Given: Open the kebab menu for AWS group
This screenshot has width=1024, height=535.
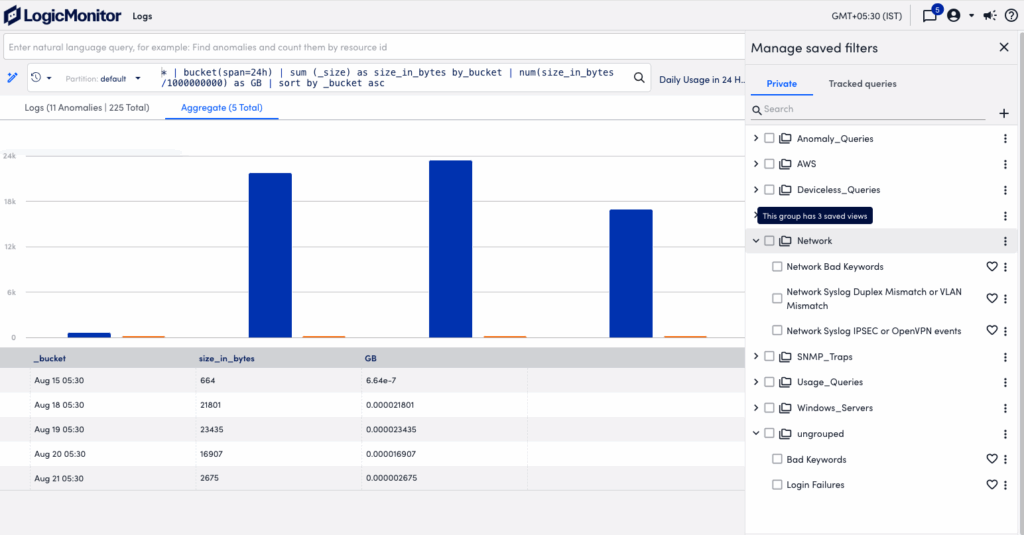Looking at the screenshot, I should [1005, 164].
